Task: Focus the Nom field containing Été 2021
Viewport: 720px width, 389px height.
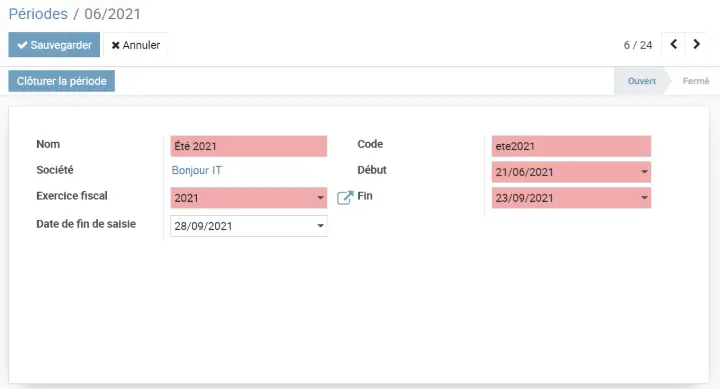Action: tap(248, 146)
